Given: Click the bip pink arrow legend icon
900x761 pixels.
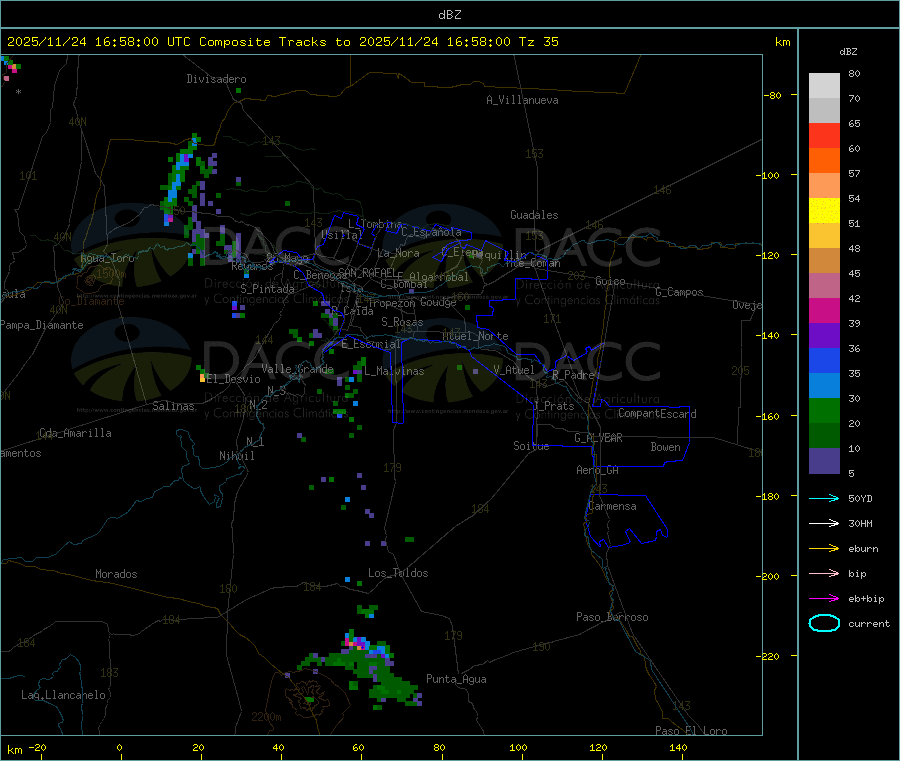Looking at the screenshot, I should (x=824, y=573).
